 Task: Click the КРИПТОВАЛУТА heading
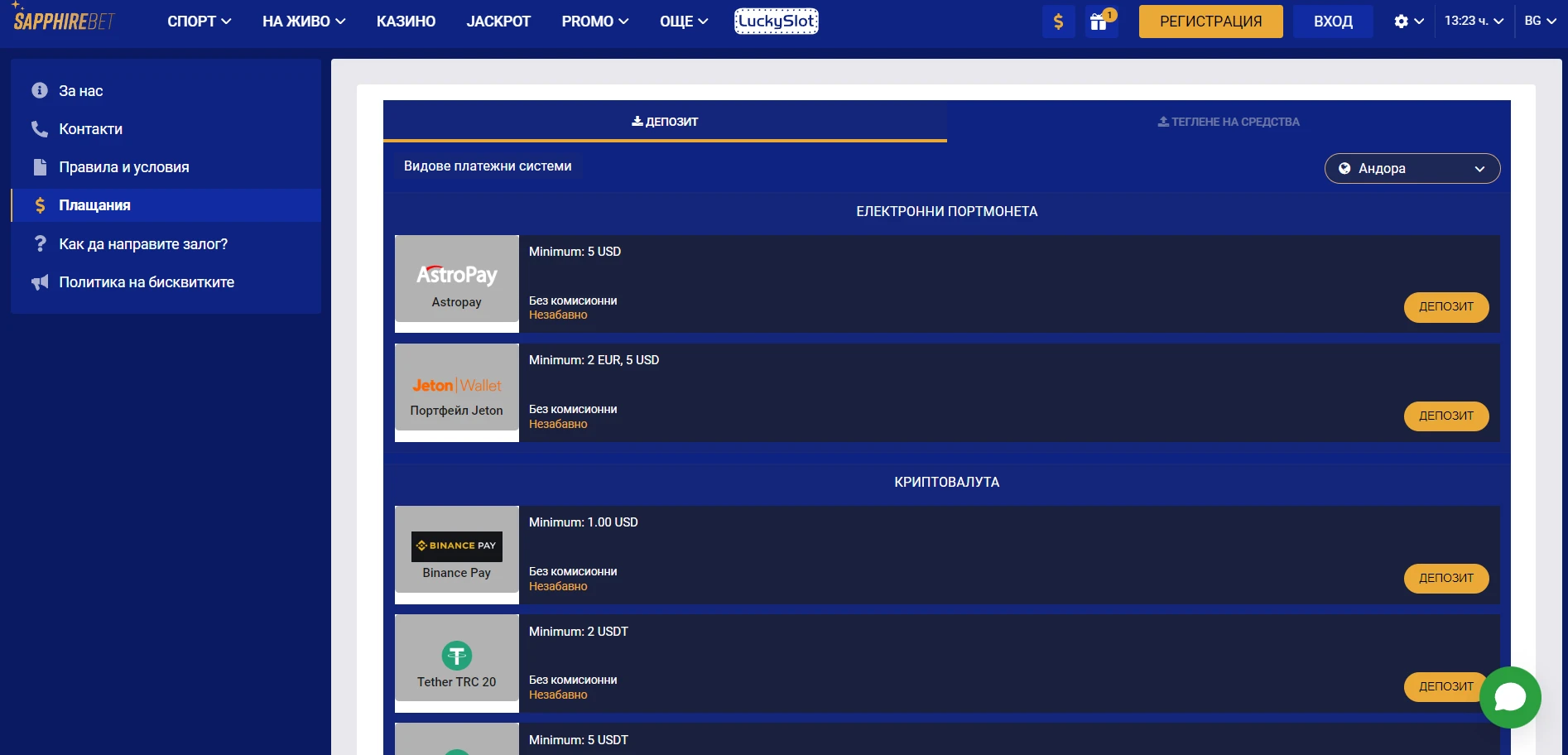click(x=947, y=483)
